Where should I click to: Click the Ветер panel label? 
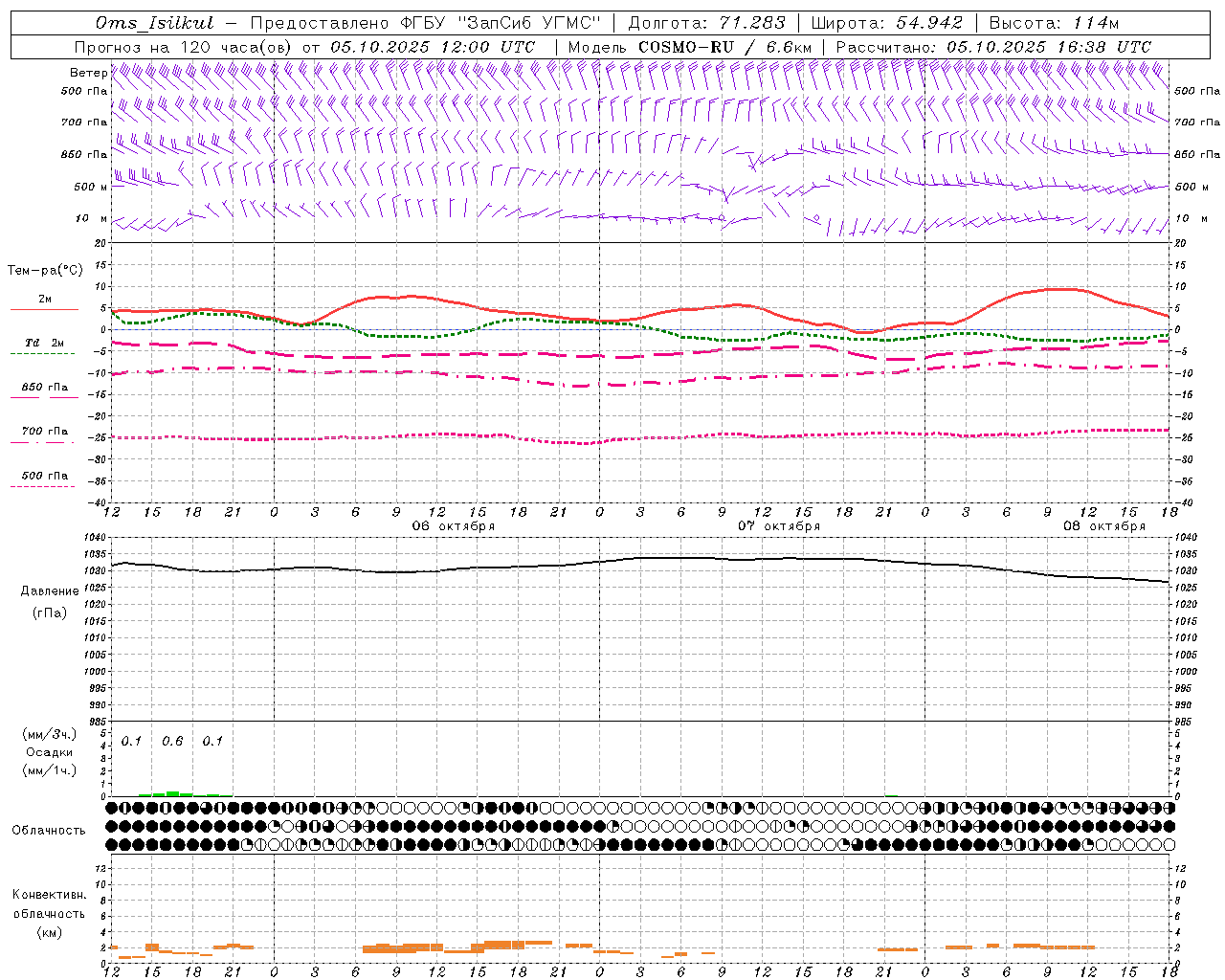(x=88, y=73)
